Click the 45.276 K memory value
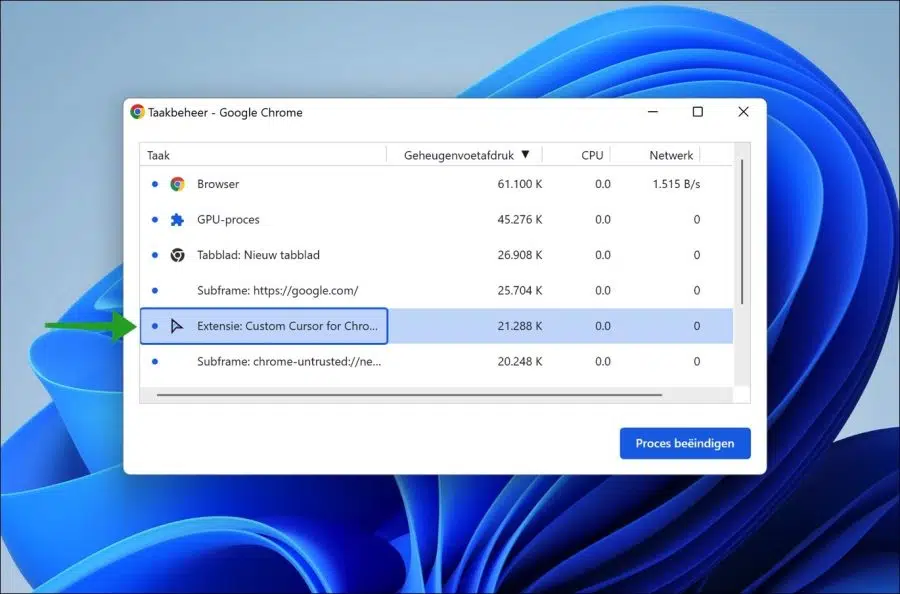900x594 pixels. point(519,220)
